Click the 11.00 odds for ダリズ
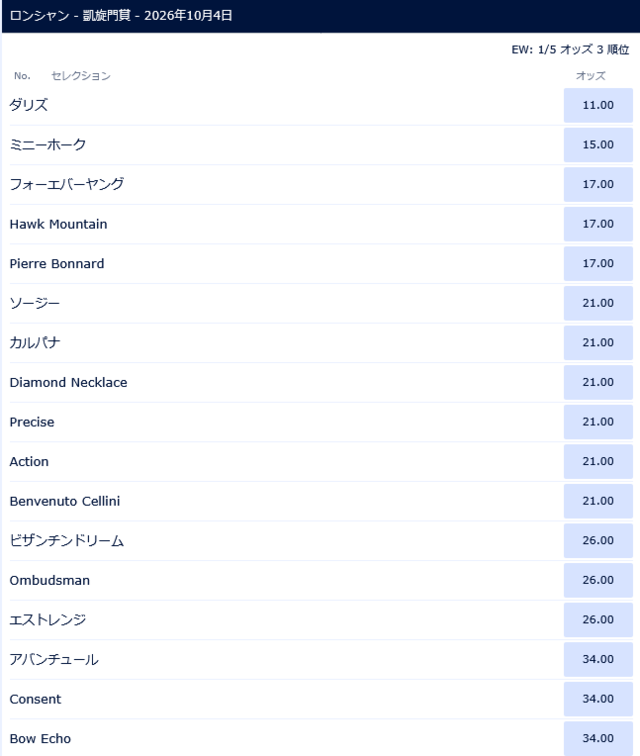 pyautogui.click(x=598, y=105)
